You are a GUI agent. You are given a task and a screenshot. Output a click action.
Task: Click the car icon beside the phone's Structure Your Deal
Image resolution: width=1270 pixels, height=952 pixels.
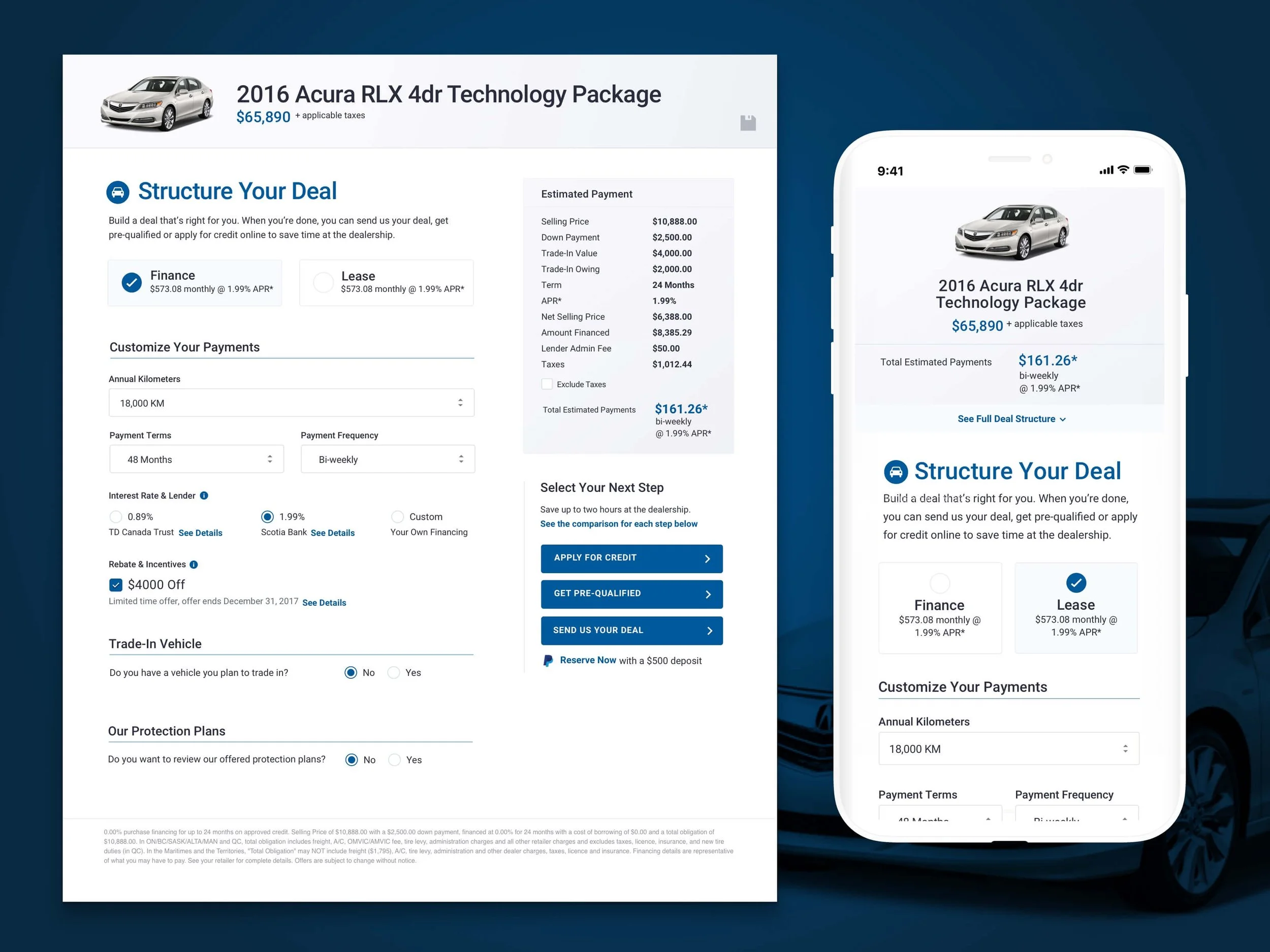[896, 472]
